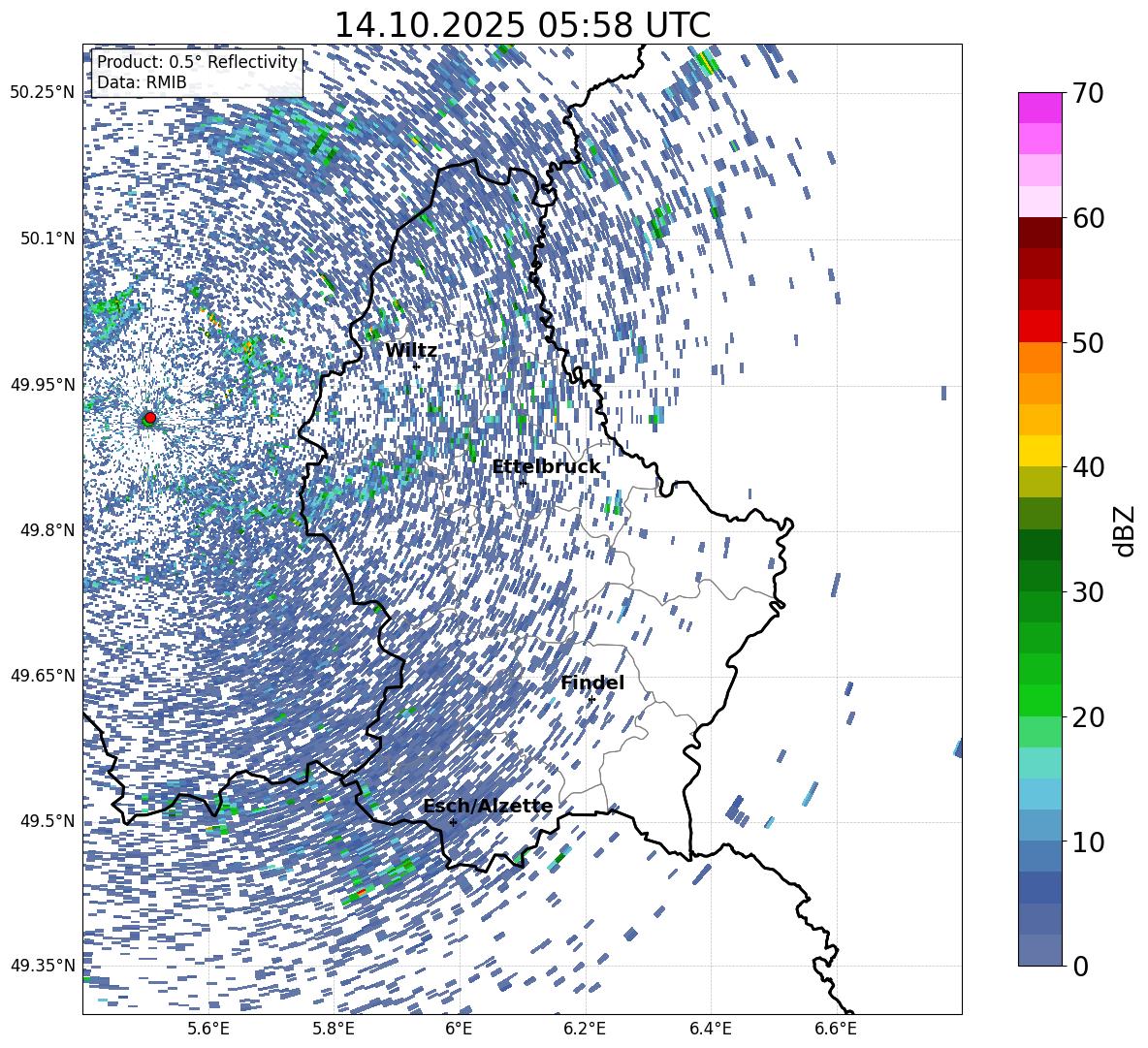Viewport: 1148px width, 1048px height.
Task: Click the bright green swatch just above 20 dBZ
Action: 1040,700
